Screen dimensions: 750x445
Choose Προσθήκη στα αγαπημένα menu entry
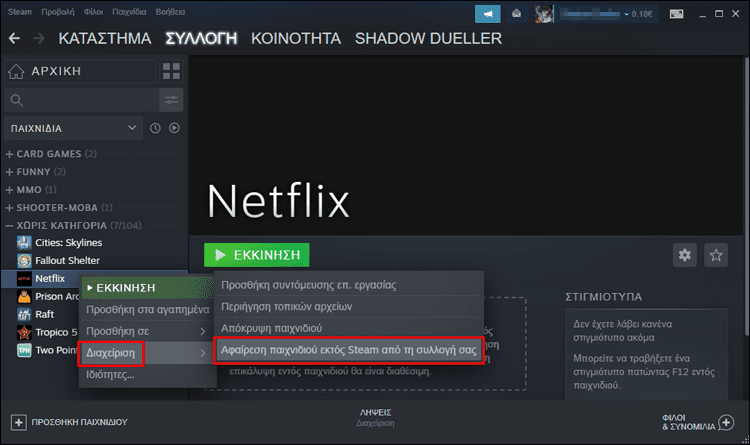click(x=147, y=310)
